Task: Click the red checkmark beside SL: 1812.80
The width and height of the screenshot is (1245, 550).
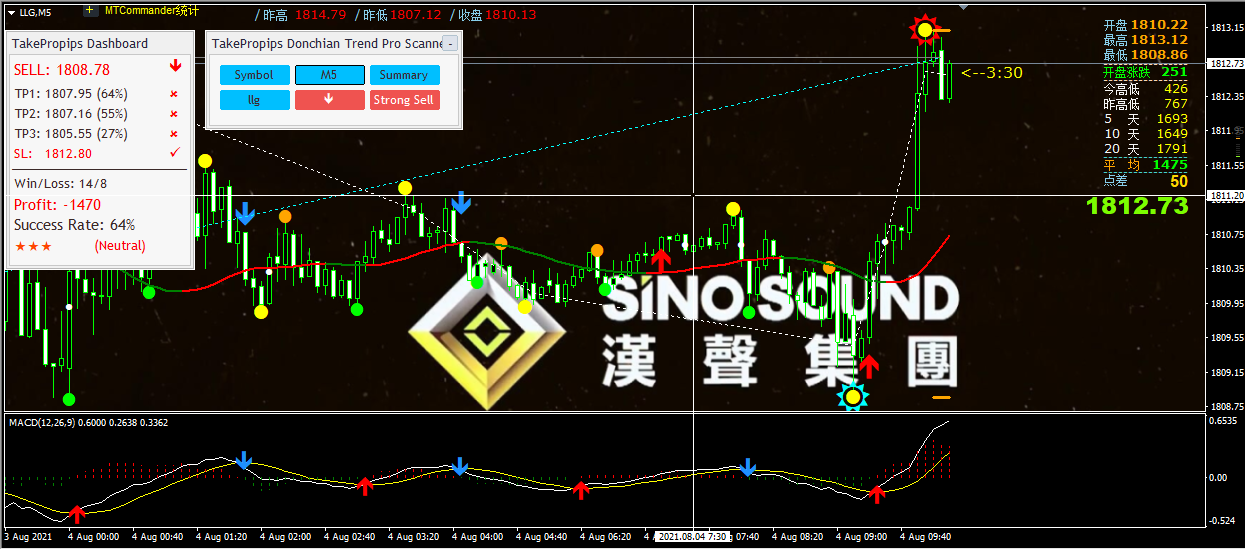Action: coord(175,153)
